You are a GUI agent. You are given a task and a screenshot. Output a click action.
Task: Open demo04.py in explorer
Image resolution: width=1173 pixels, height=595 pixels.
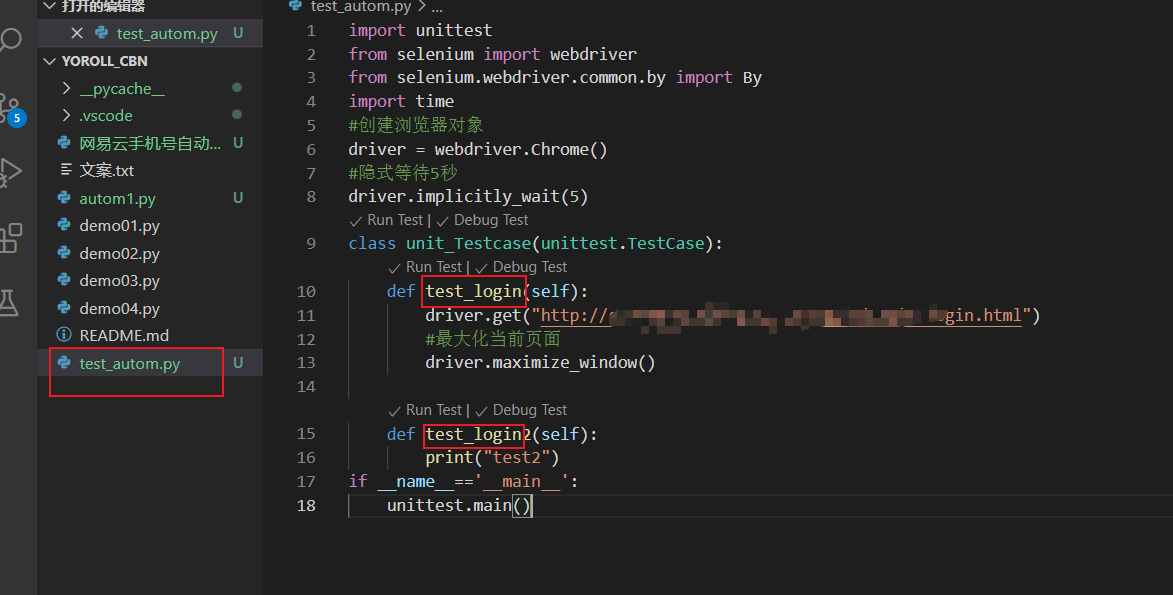119,308
